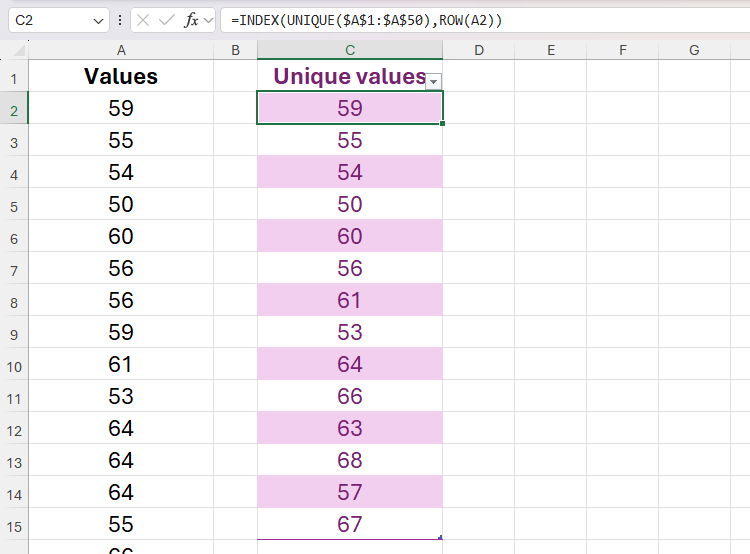750x554 pixels.
Task: Click the three-dot name box resize handle
Action: tap(120, 20)
